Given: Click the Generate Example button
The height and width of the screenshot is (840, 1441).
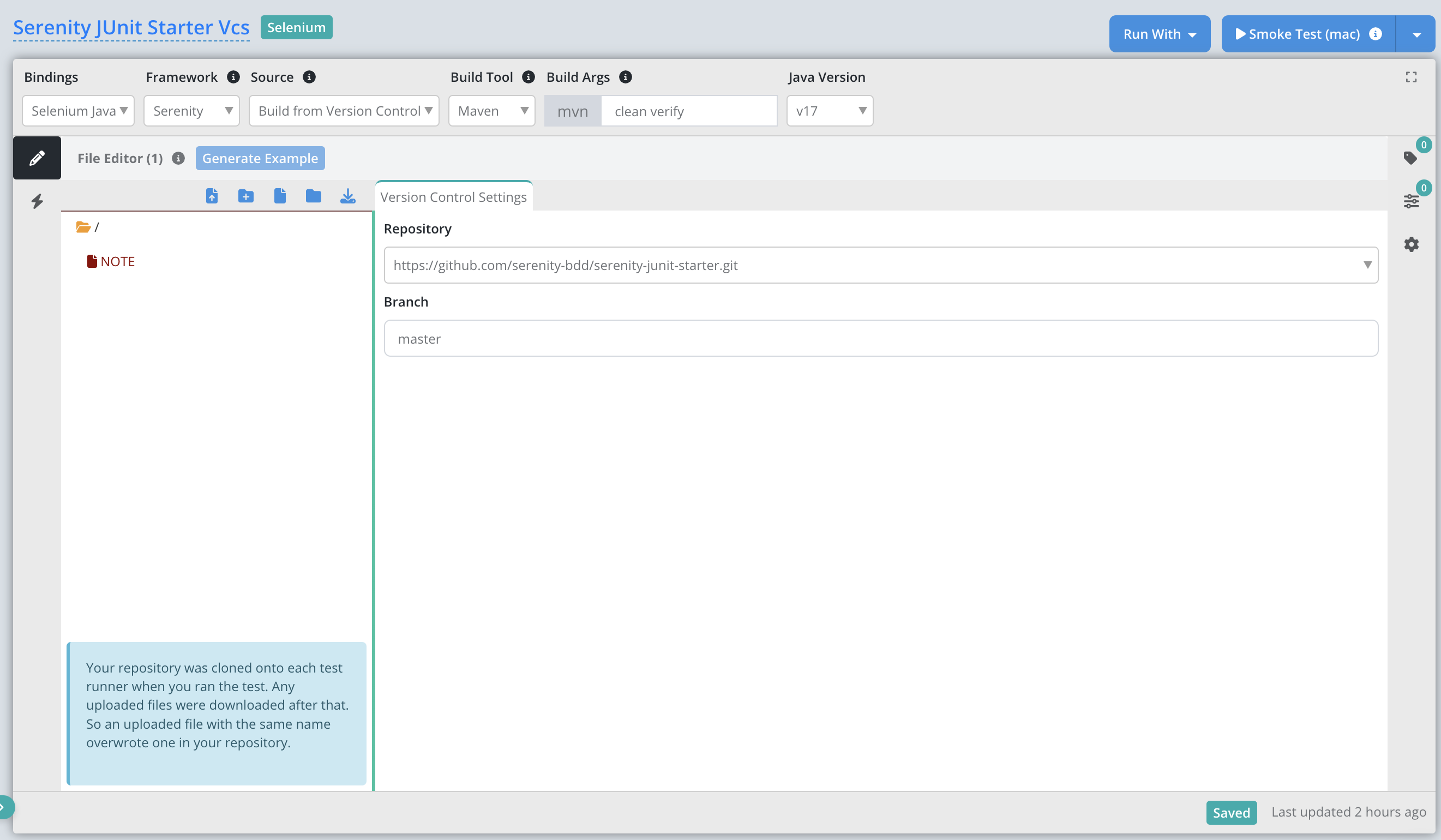Looking at the screenshot, I should point(260,158).
